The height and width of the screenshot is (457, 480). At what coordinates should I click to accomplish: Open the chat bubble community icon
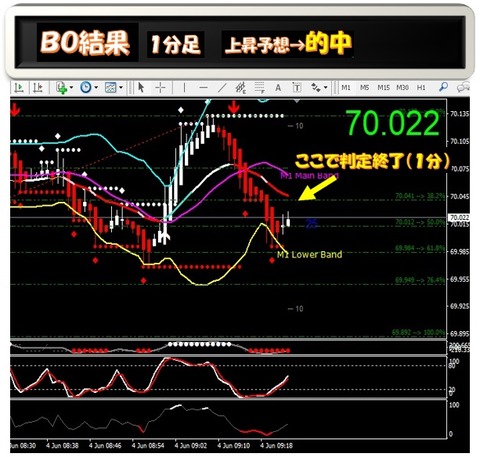pos(463,88)
